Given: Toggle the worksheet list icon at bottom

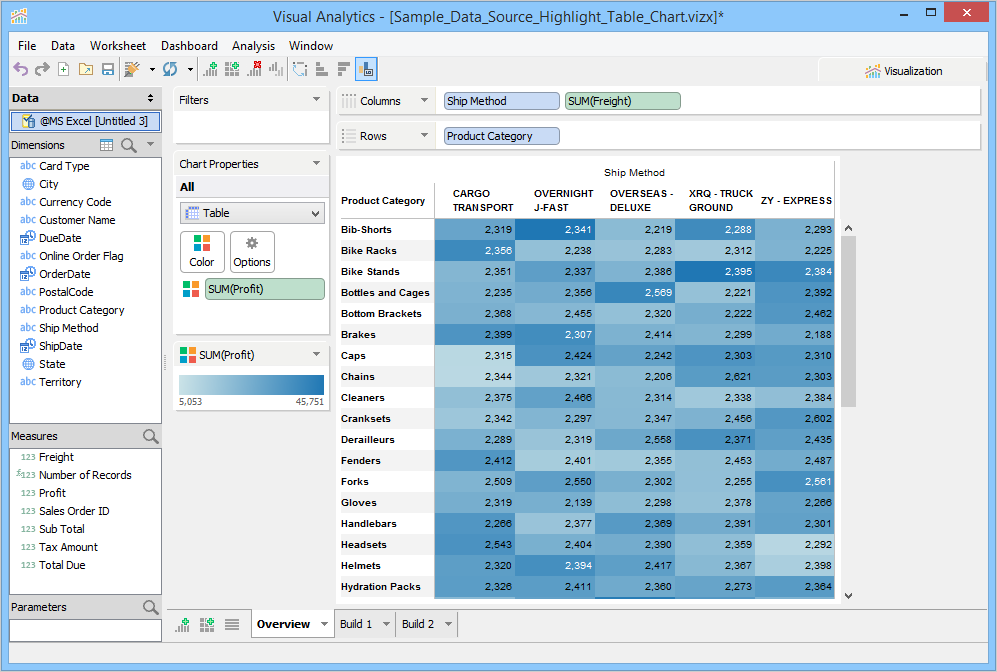Looking at the screenshot, I should (x=232, y=624).
